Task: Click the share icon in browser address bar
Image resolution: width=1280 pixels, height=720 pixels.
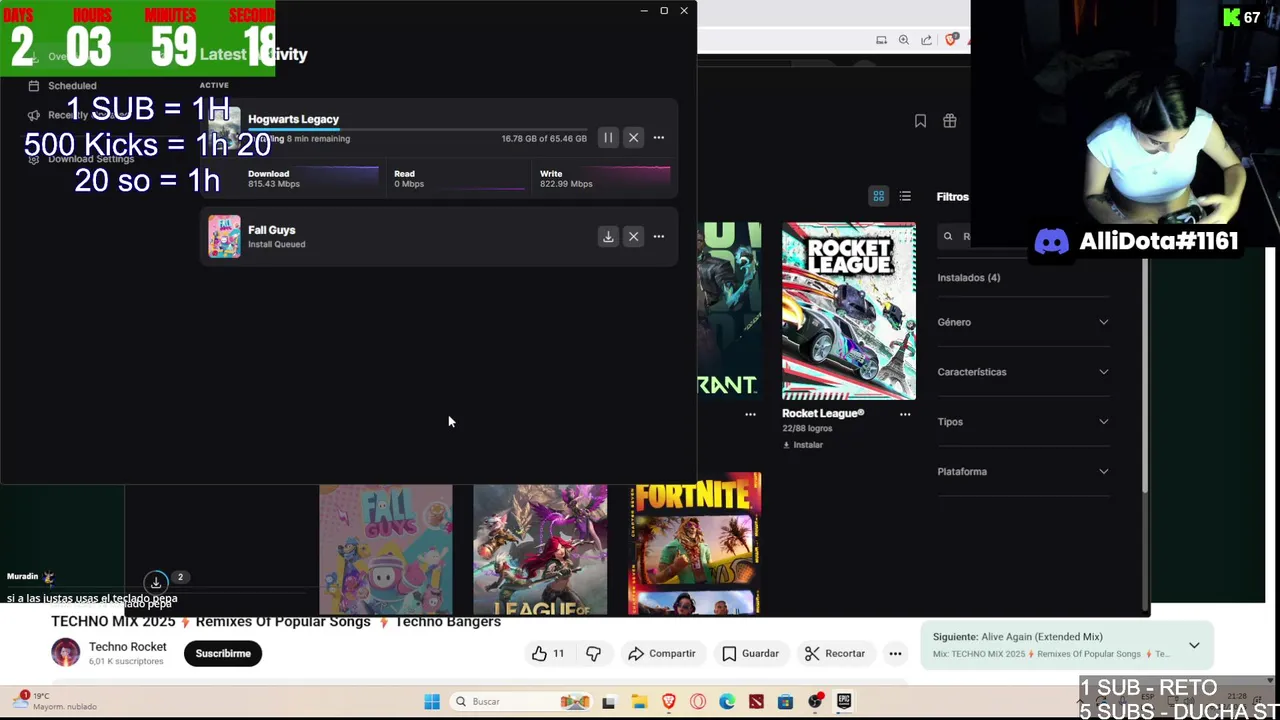Action: click(926, 40)
